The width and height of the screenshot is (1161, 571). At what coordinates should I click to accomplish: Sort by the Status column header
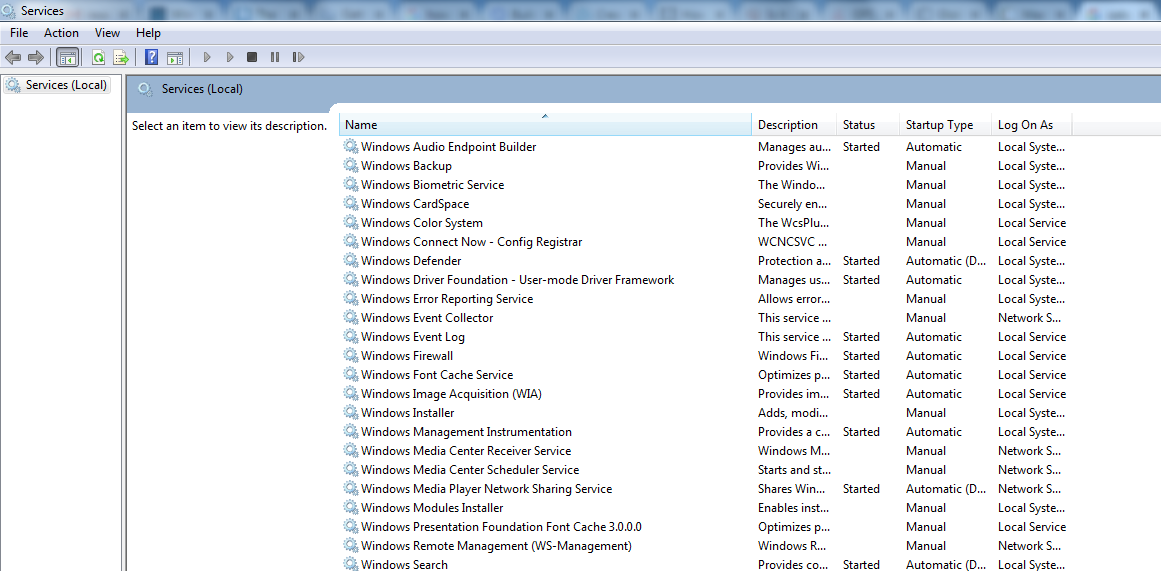click(x=869, y=125)
